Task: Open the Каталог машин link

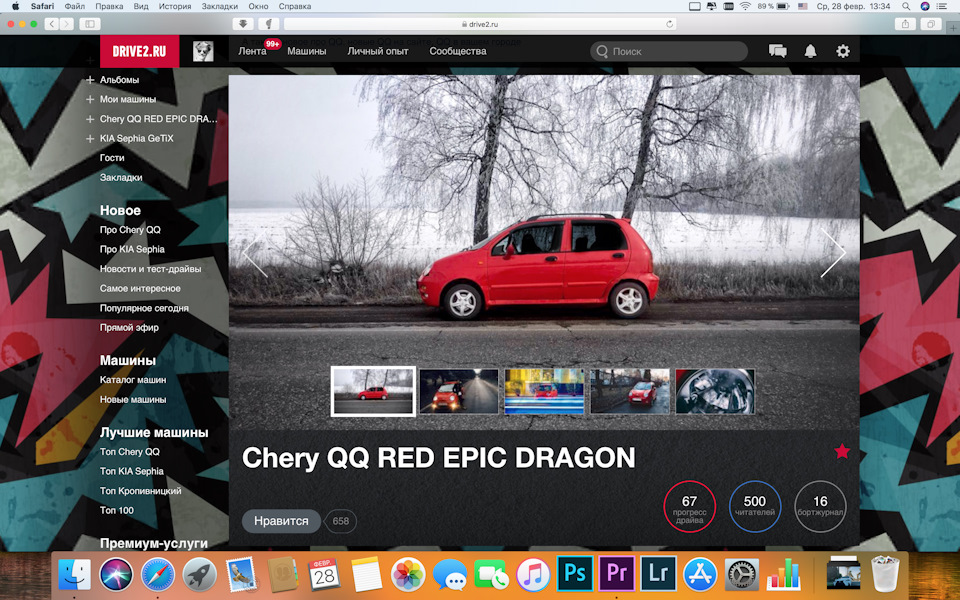Action: [x=133, y=380]
